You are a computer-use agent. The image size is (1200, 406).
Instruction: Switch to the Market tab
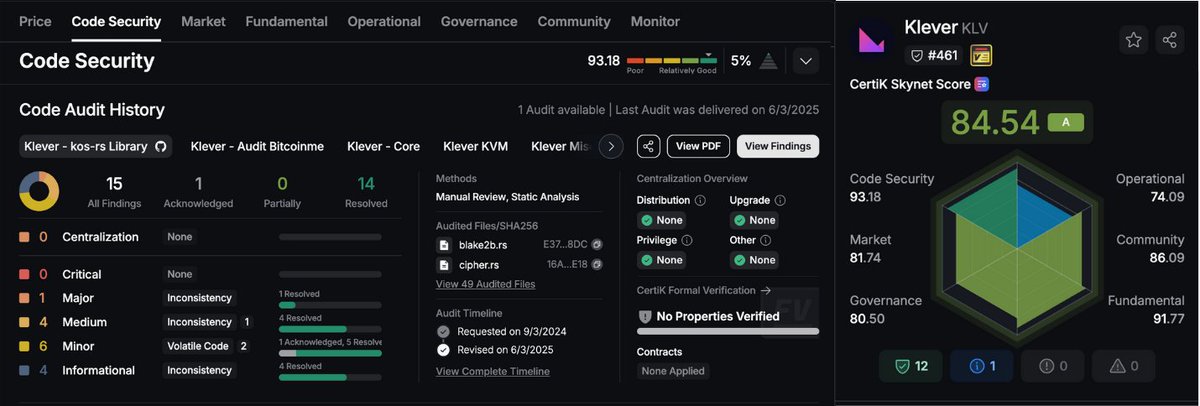click(203, 21)
